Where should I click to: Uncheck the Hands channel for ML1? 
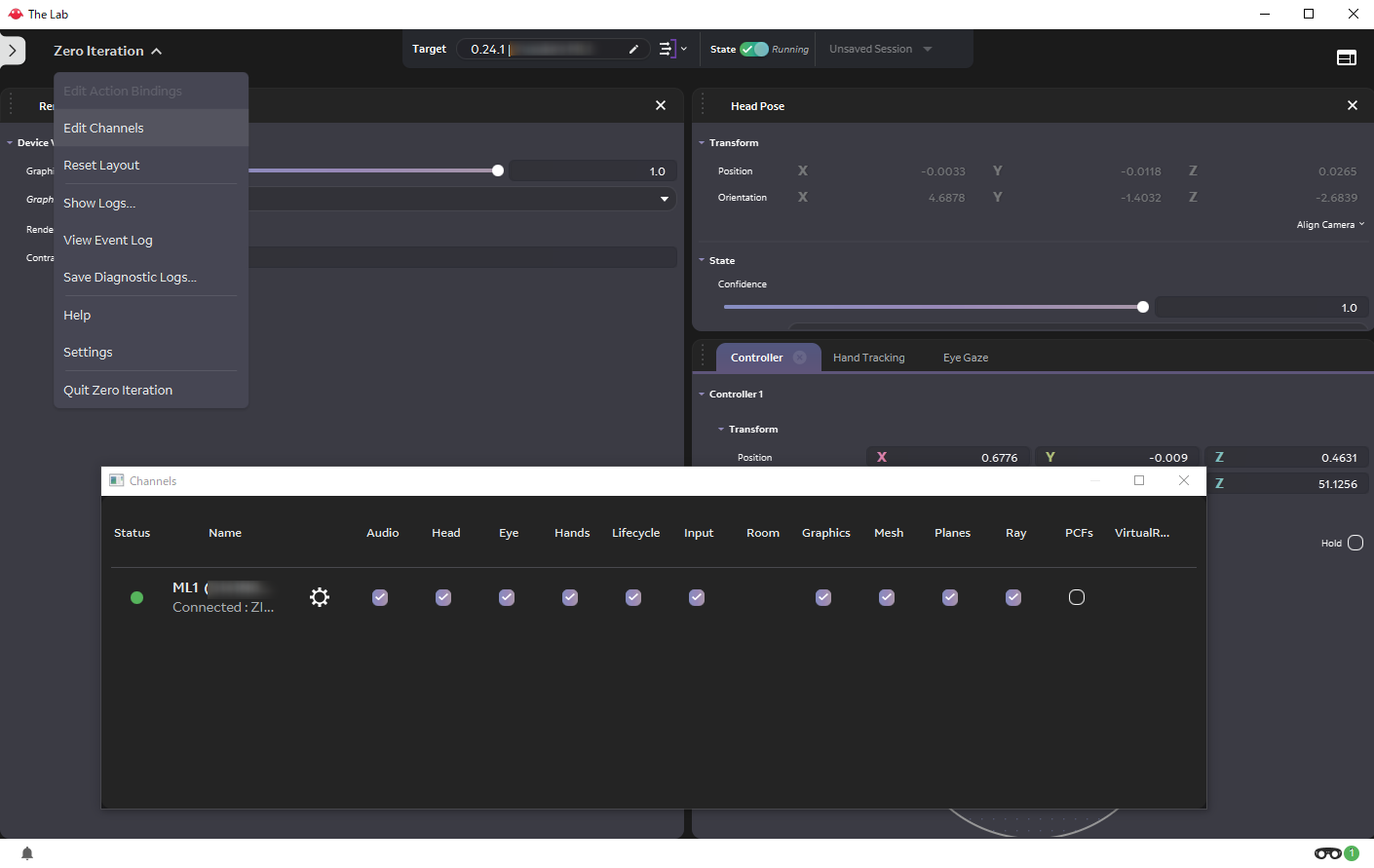tap(570, 597)
